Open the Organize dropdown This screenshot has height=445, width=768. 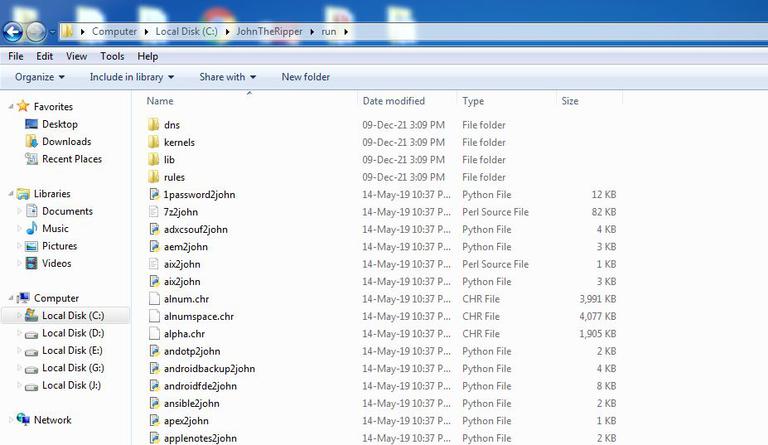[40, 77]
